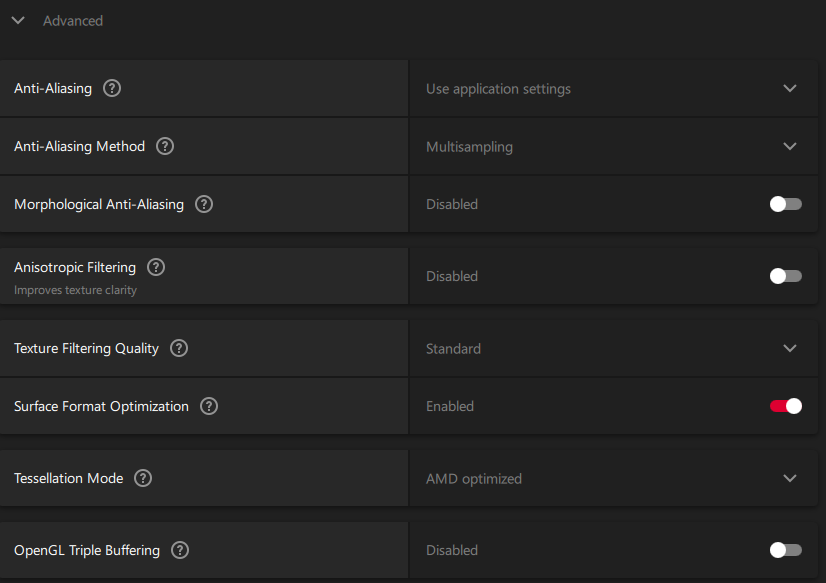Click the Anti-Aliasing Method help icon

pos(165,146)
